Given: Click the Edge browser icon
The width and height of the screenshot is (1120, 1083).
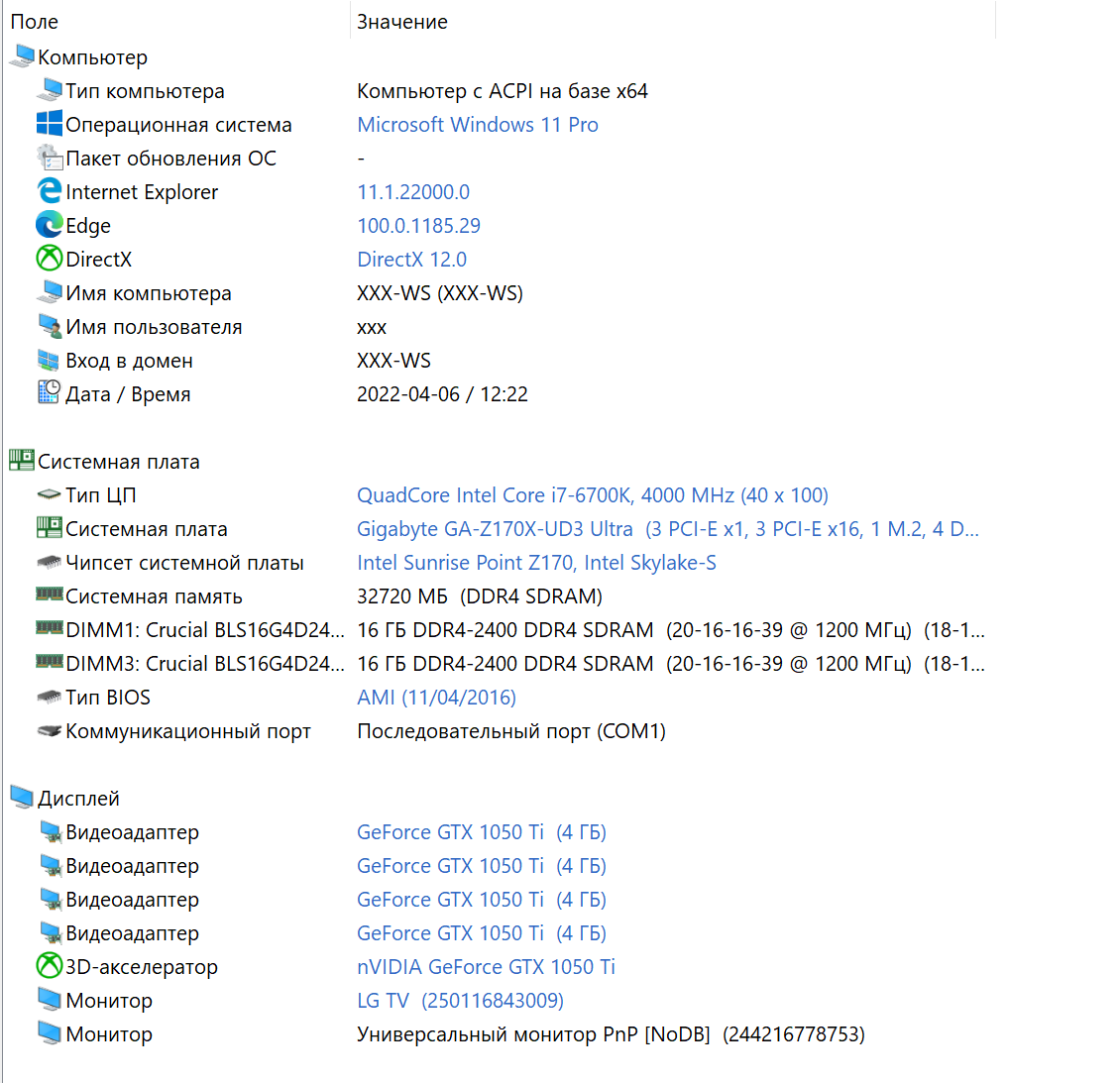Looking at the screenshot, I should [50, 225].
